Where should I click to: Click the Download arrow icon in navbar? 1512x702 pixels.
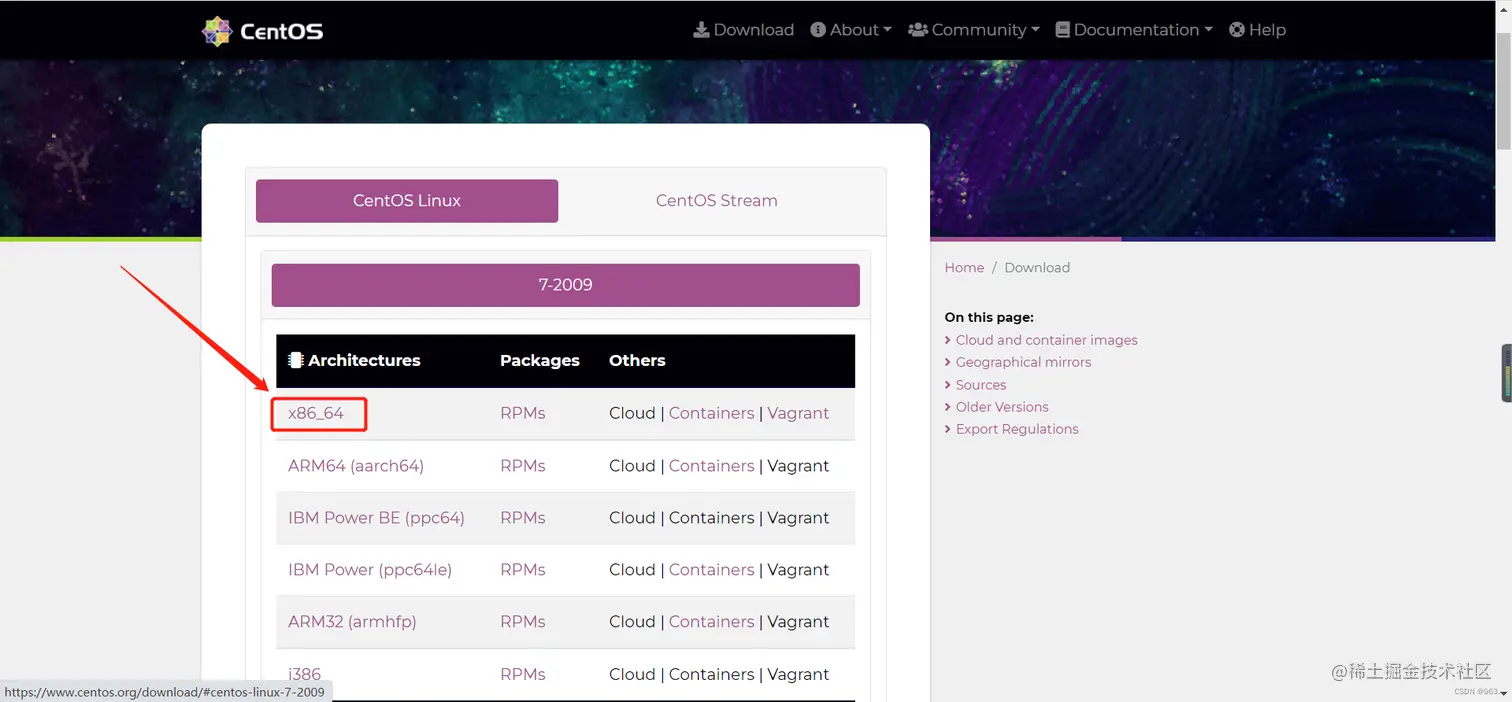(701, 30)
